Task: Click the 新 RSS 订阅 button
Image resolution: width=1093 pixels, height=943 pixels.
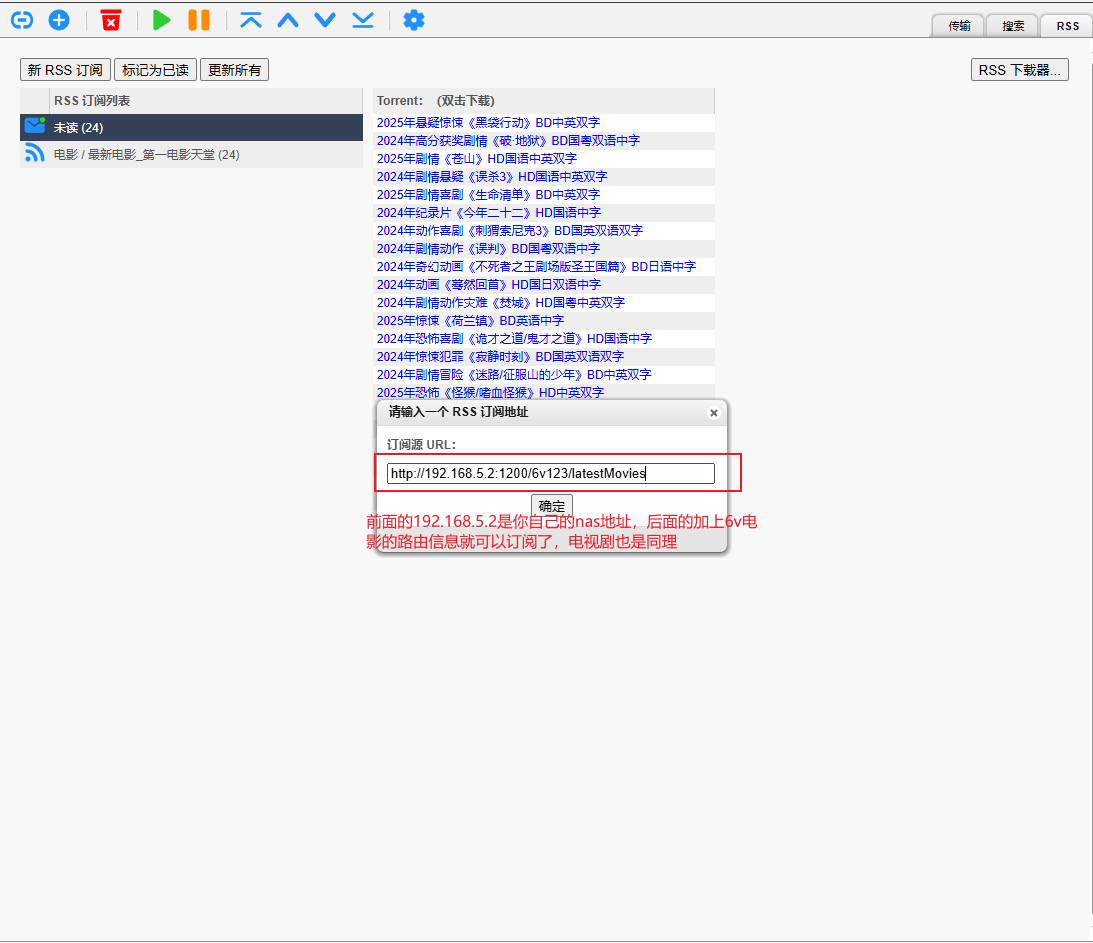Action: pyautogui.click(x=65, y=70)
